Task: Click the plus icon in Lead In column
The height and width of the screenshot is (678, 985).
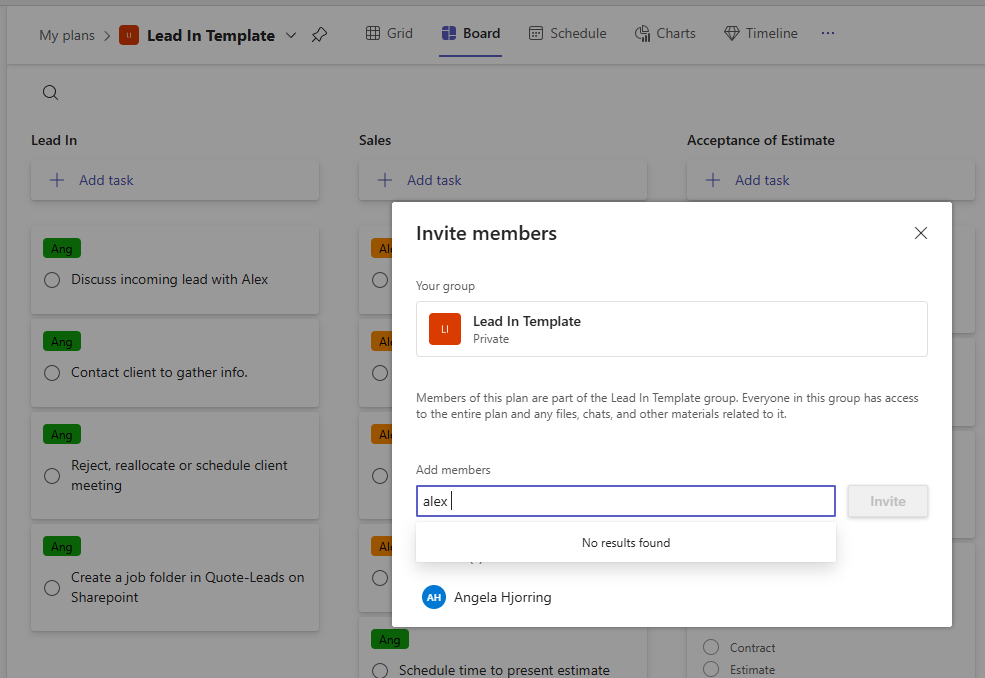Action: point(57,180)
